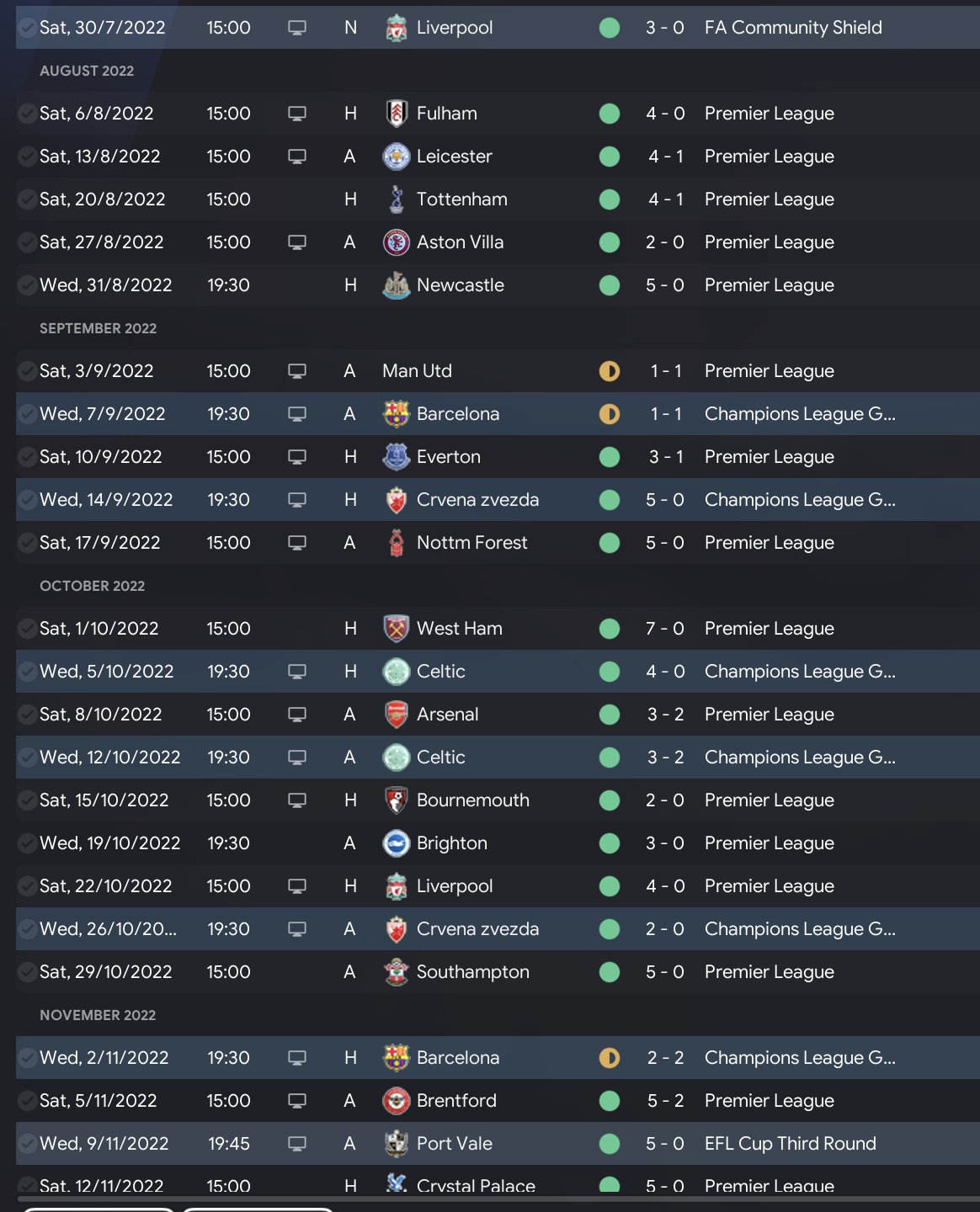The width and height of the screenshot is (980, 1212).
Task: Open the Newcastle badge icon
Action: point(396,285)
